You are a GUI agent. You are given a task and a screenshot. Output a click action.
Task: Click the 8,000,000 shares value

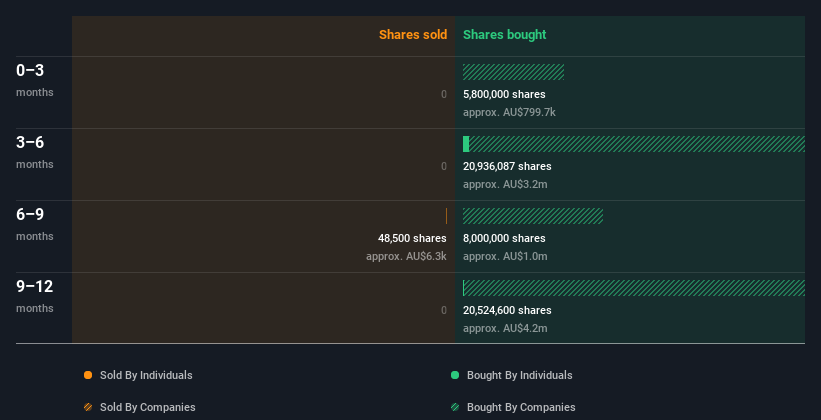pyautogui.click(x=504, y=238)
